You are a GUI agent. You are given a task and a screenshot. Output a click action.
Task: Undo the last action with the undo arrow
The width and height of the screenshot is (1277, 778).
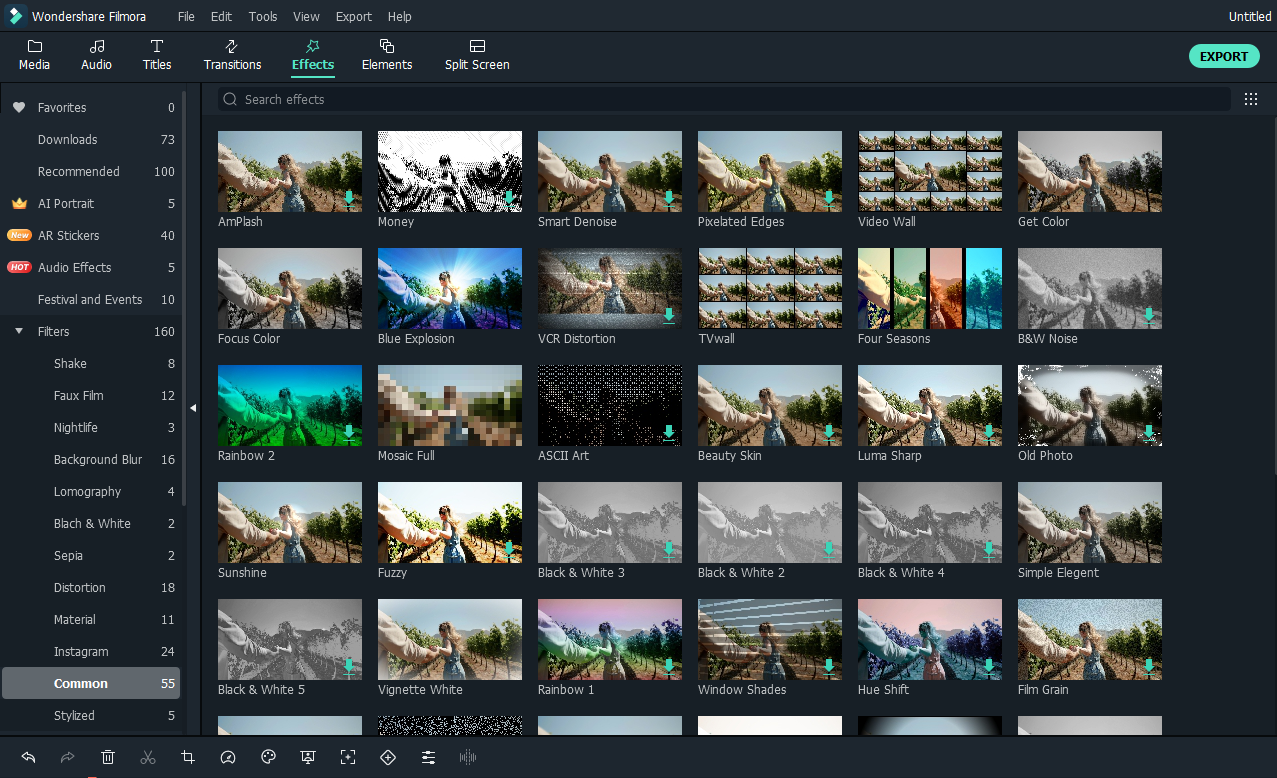click(28, 757)
